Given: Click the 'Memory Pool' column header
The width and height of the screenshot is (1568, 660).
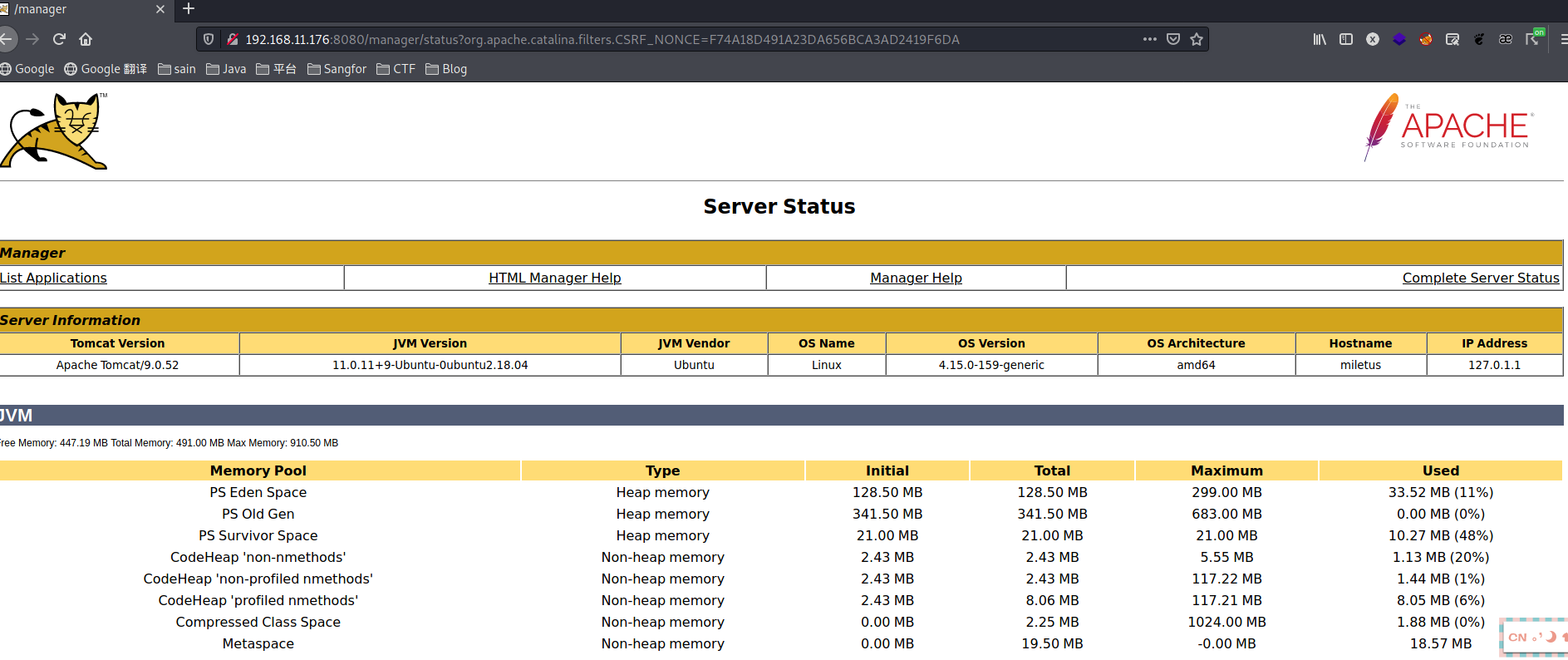Looking at the screenshot, I should pyautogui.click(x=258, y=470).
